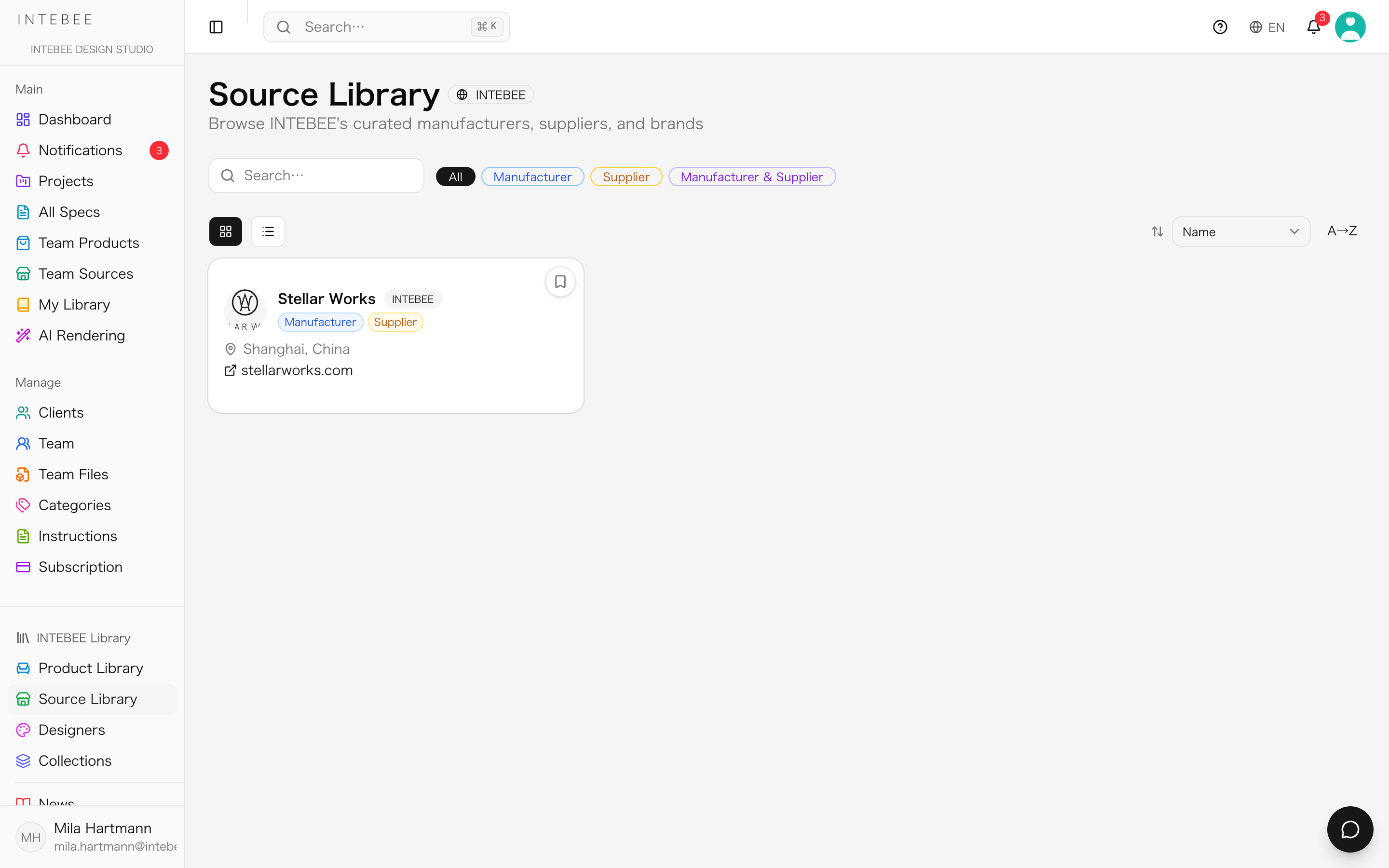Open Collections in INTEBEE Library
The width and height of the screenshot is (1389, 868).
coord(92,761)
